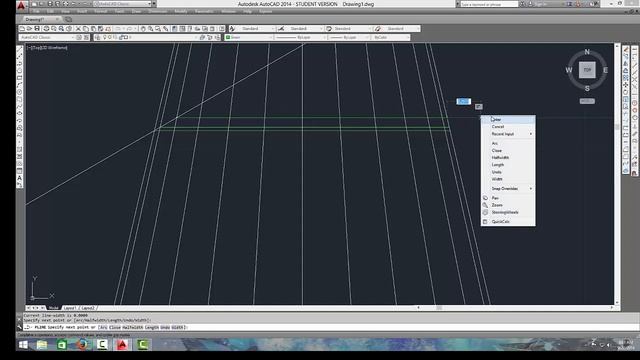Viewport: 640px width, 360px height.
Task: Open the DesignCenter icon
Action: [x=182, y=29]
